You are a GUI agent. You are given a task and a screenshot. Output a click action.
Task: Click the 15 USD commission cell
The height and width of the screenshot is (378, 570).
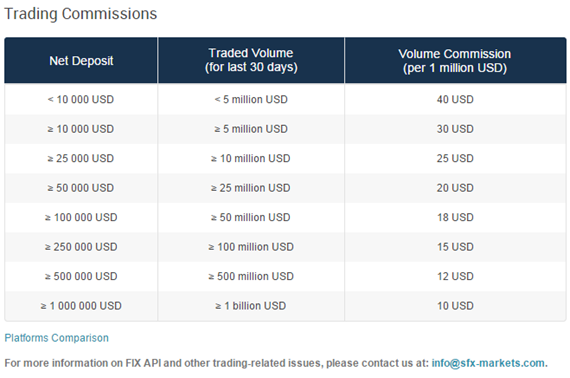pyautogui.click(x=455, y=246)
